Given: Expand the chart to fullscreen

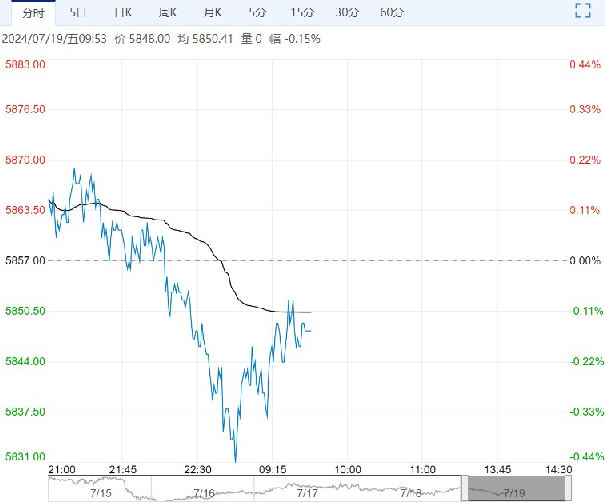Looking at the screenshot, I should click(x=584, y=12).
